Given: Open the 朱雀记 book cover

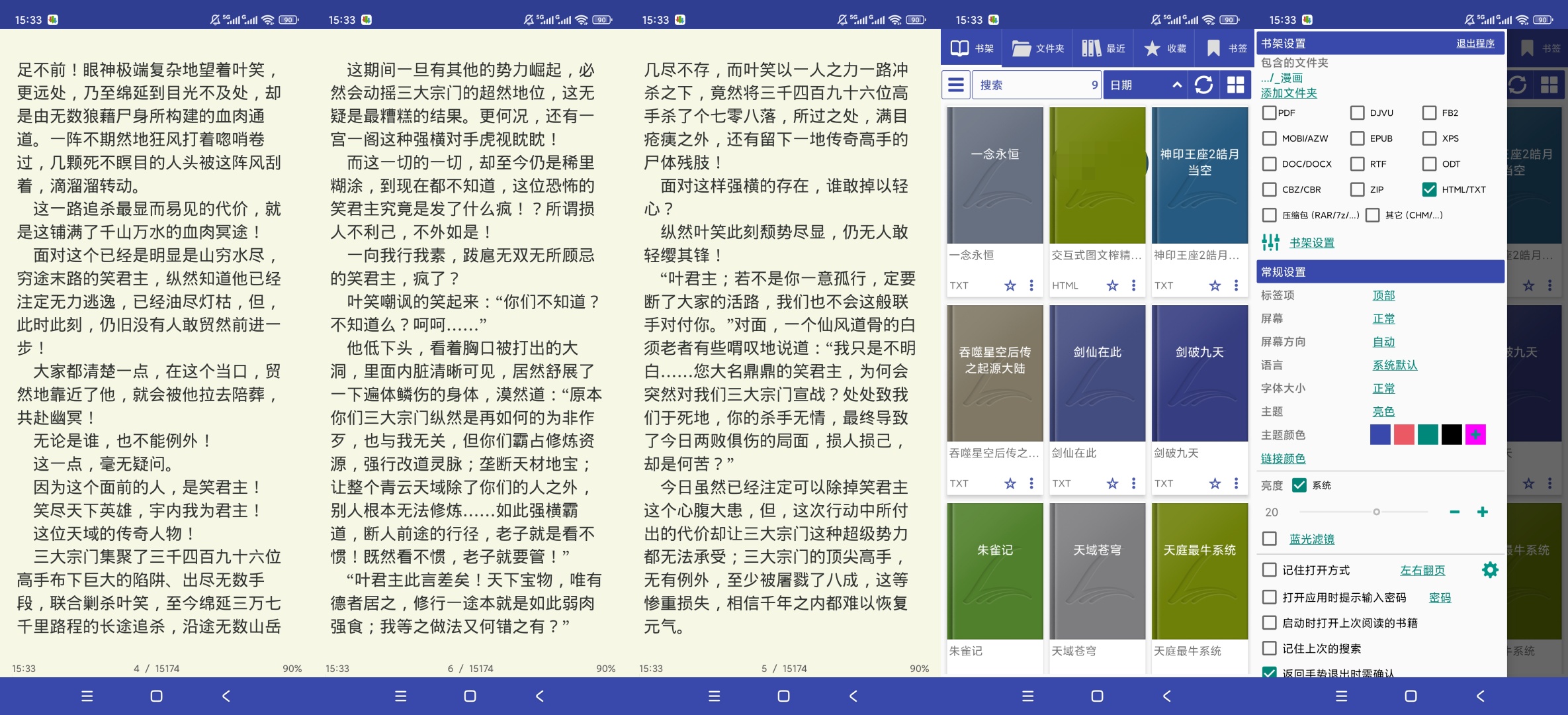Looking at the screenshot, I should [995, 571].
